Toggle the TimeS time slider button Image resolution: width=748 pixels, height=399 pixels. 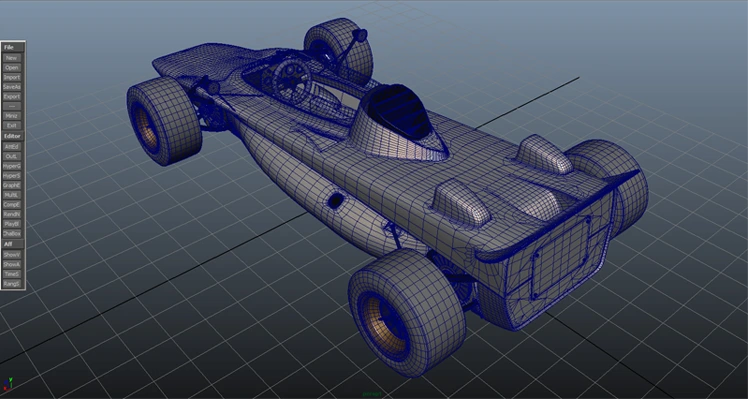pyautogui.click(x=11, y=274)
